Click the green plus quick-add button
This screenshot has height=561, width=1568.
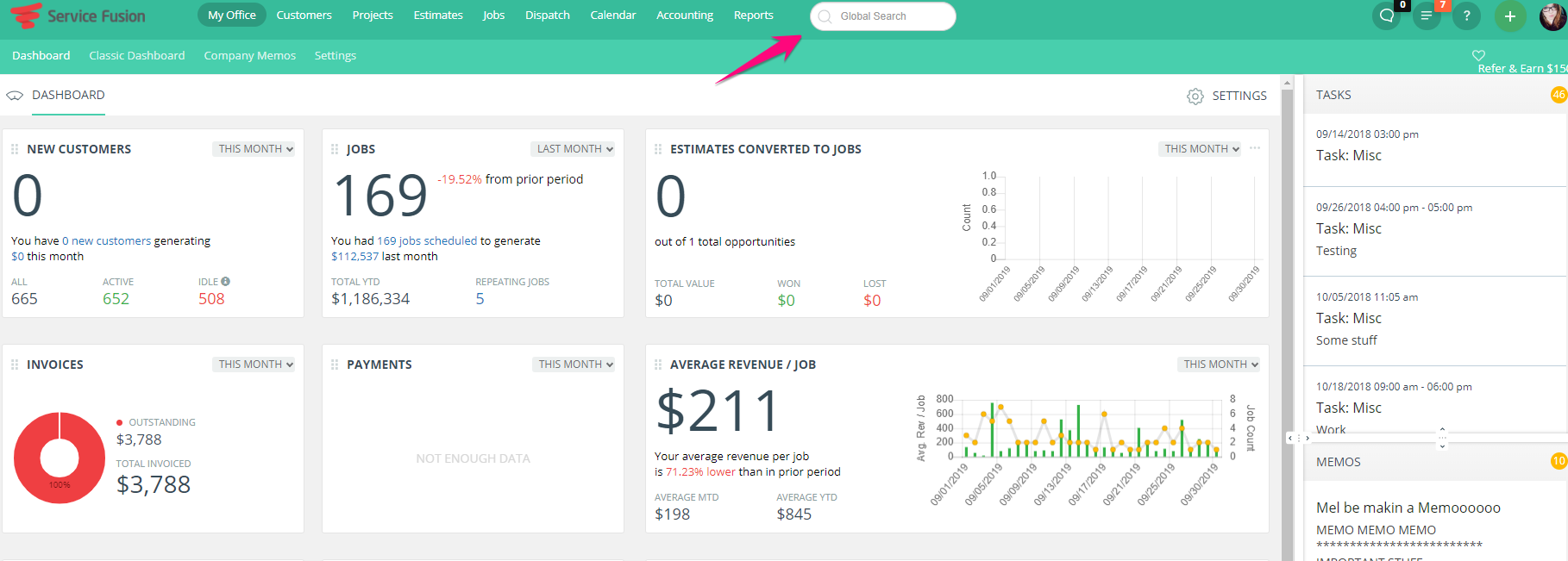tap(1509, 16)
